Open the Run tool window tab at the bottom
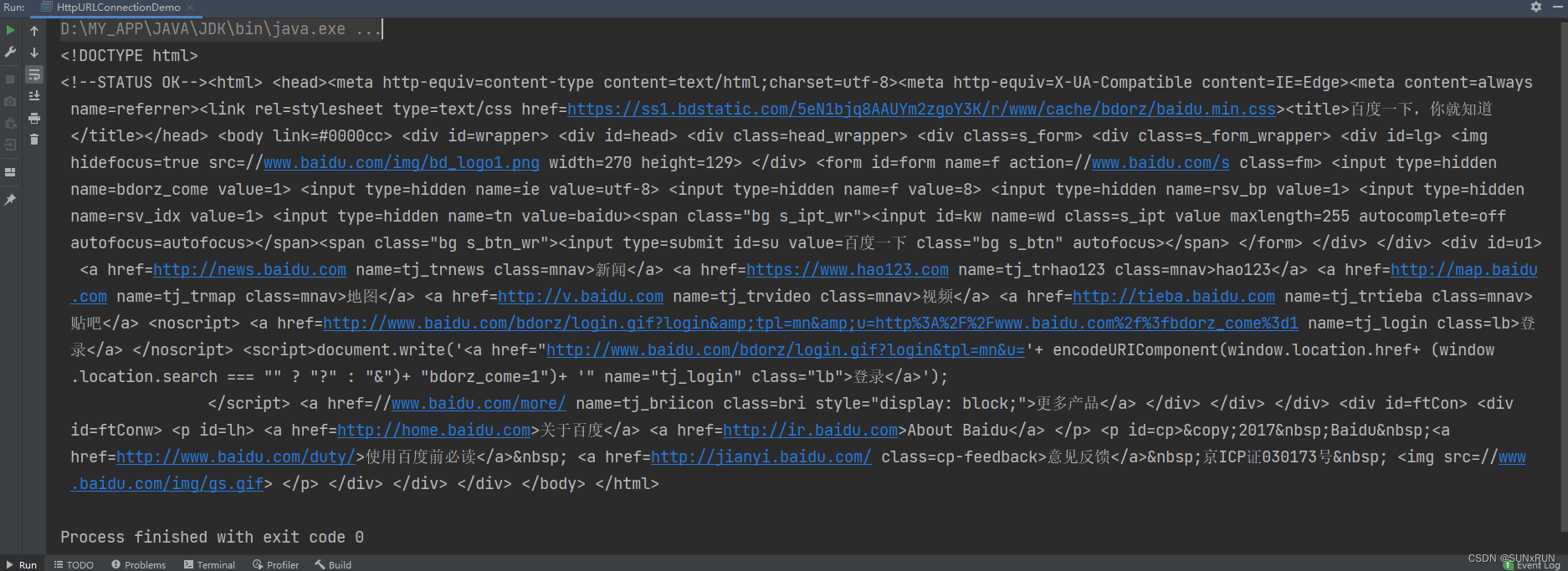Screen dimensions: 1568x571 22,564
